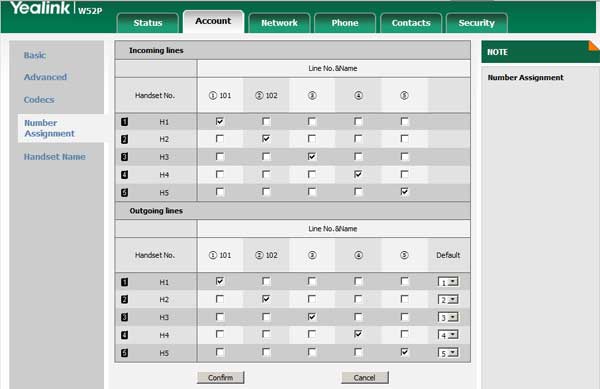Click handset 3 icon in Outgoing lines

pos(124,317)
